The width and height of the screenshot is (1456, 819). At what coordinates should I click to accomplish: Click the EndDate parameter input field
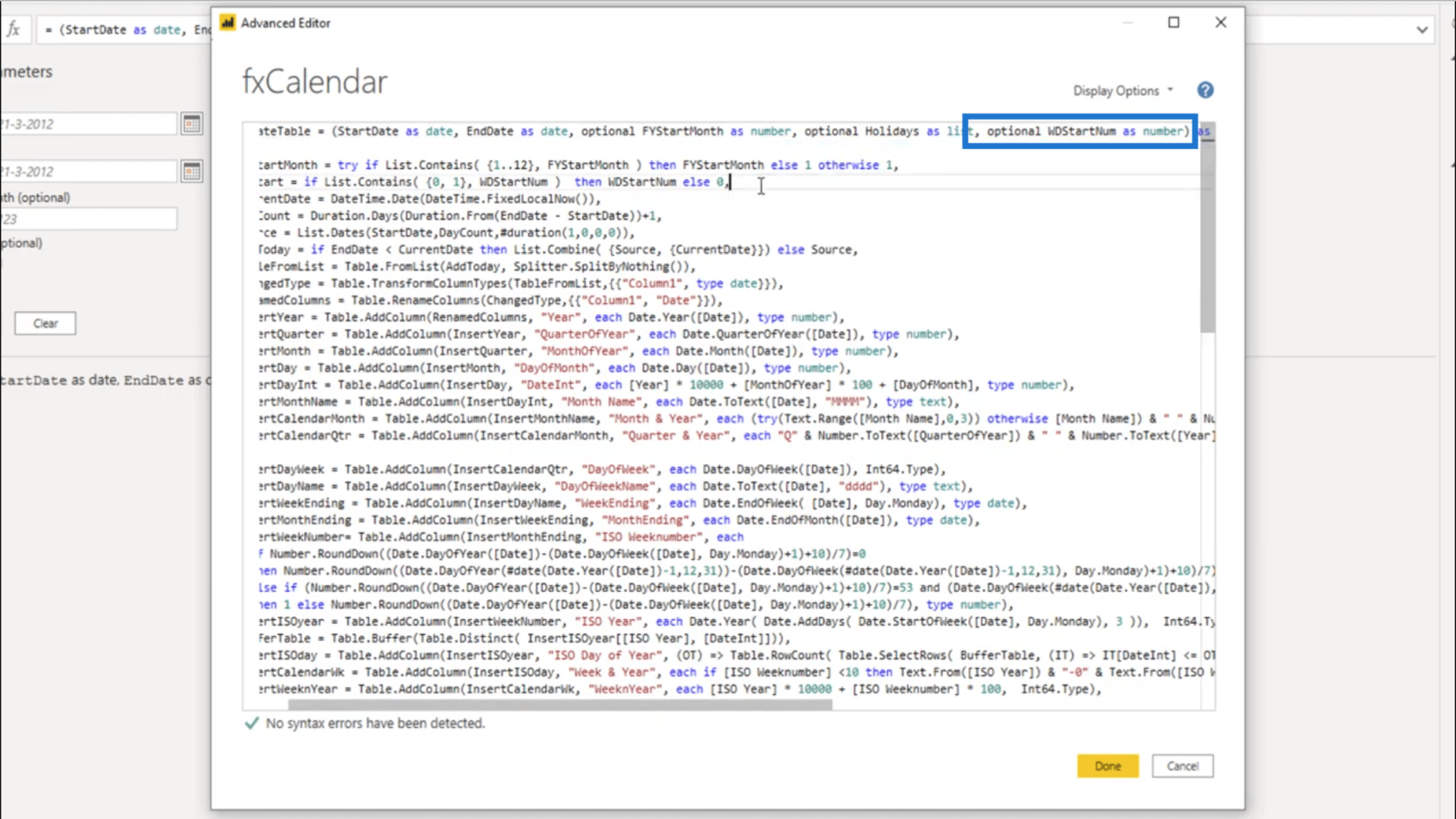coord(88,172)
